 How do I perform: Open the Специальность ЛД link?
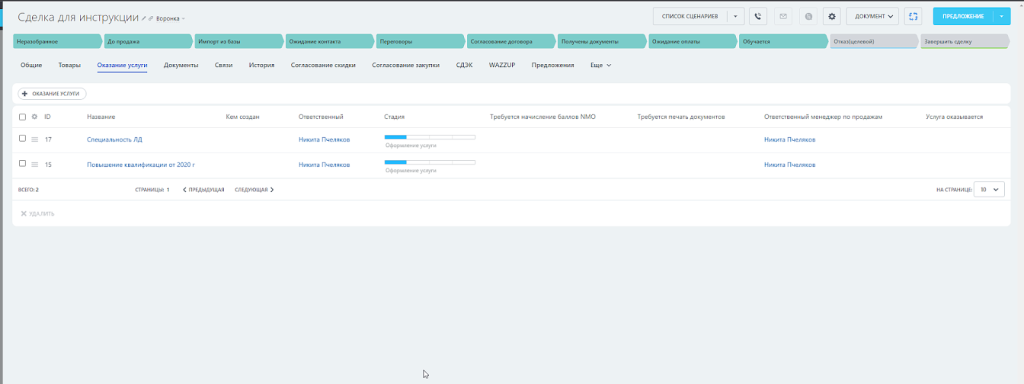pos(114,140)
